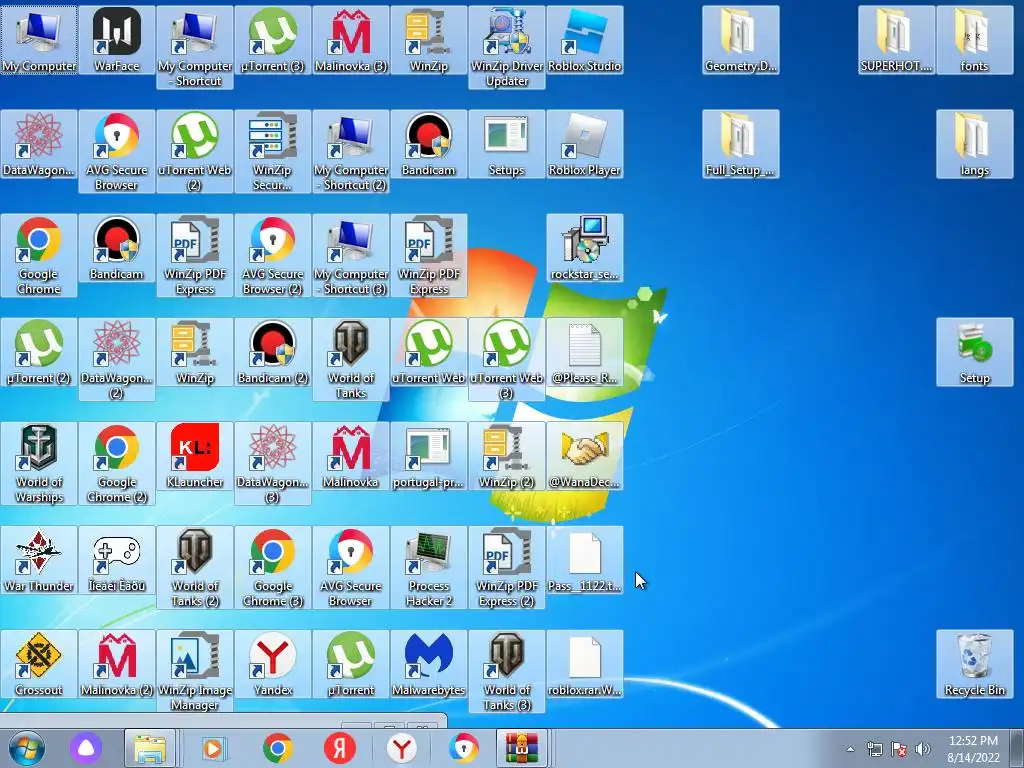Select the Roblox Player shortcut
Image resolution: width=1024 pixels, height=768 pixels.
point(584,144)
